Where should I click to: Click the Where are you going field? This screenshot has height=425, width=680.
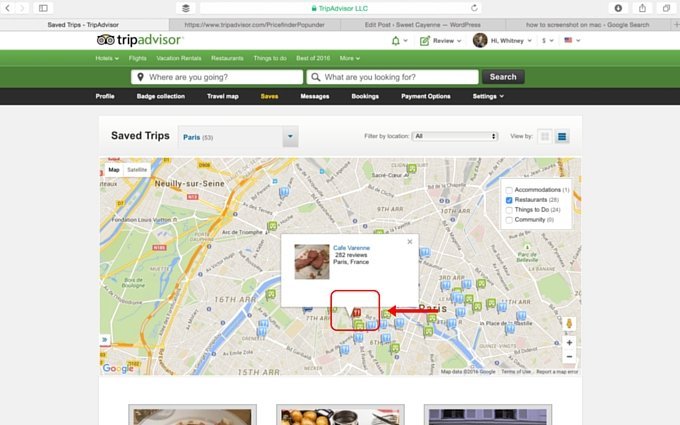coord(217,77)
